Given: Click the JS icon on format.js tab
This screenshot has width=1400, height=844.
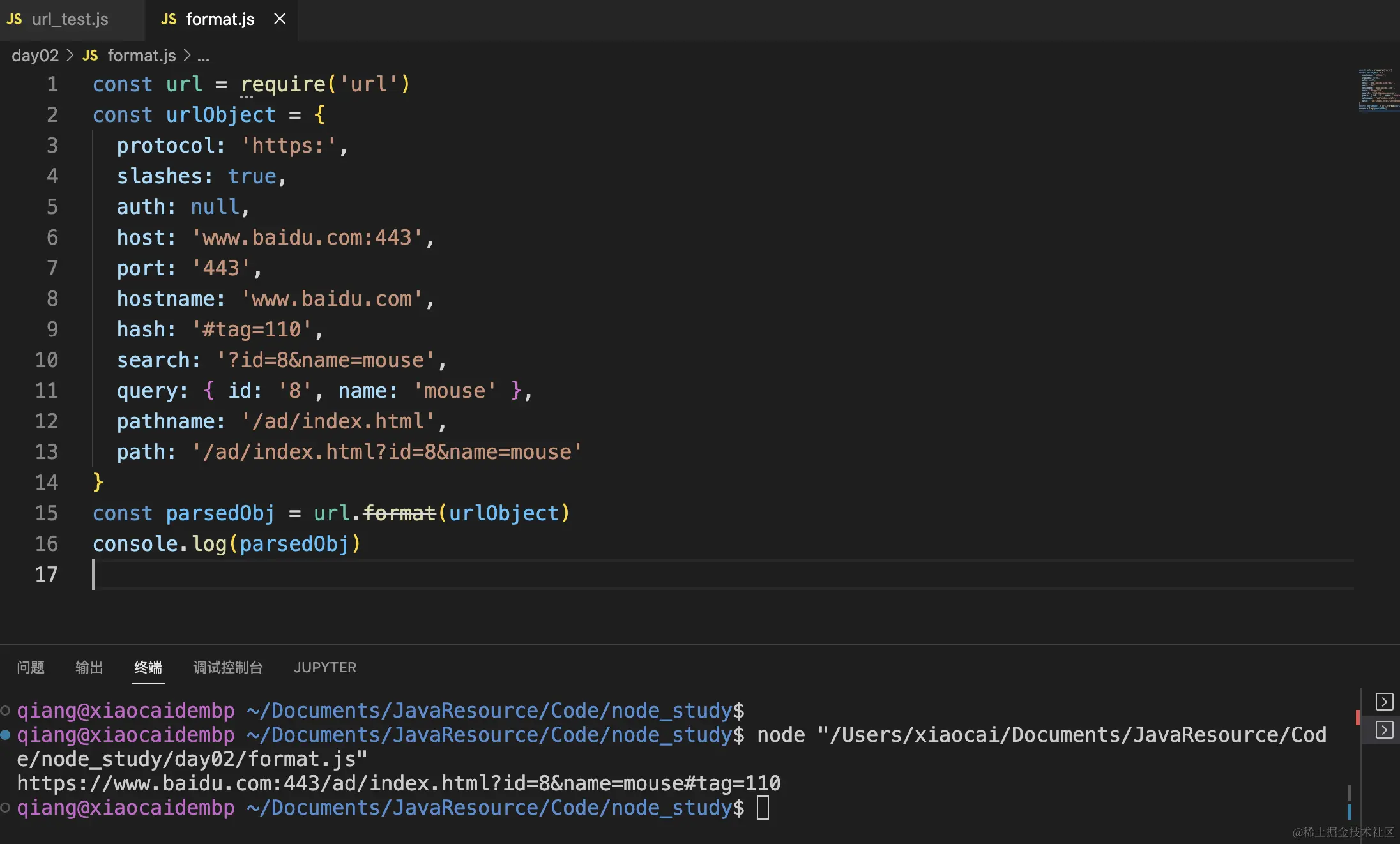Looking at the screenshot, I should (x=169, y=19).
